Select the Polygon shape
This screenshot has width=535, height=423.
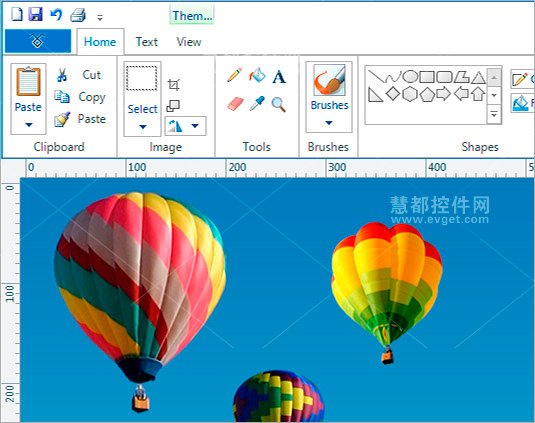tap(461, 77)
